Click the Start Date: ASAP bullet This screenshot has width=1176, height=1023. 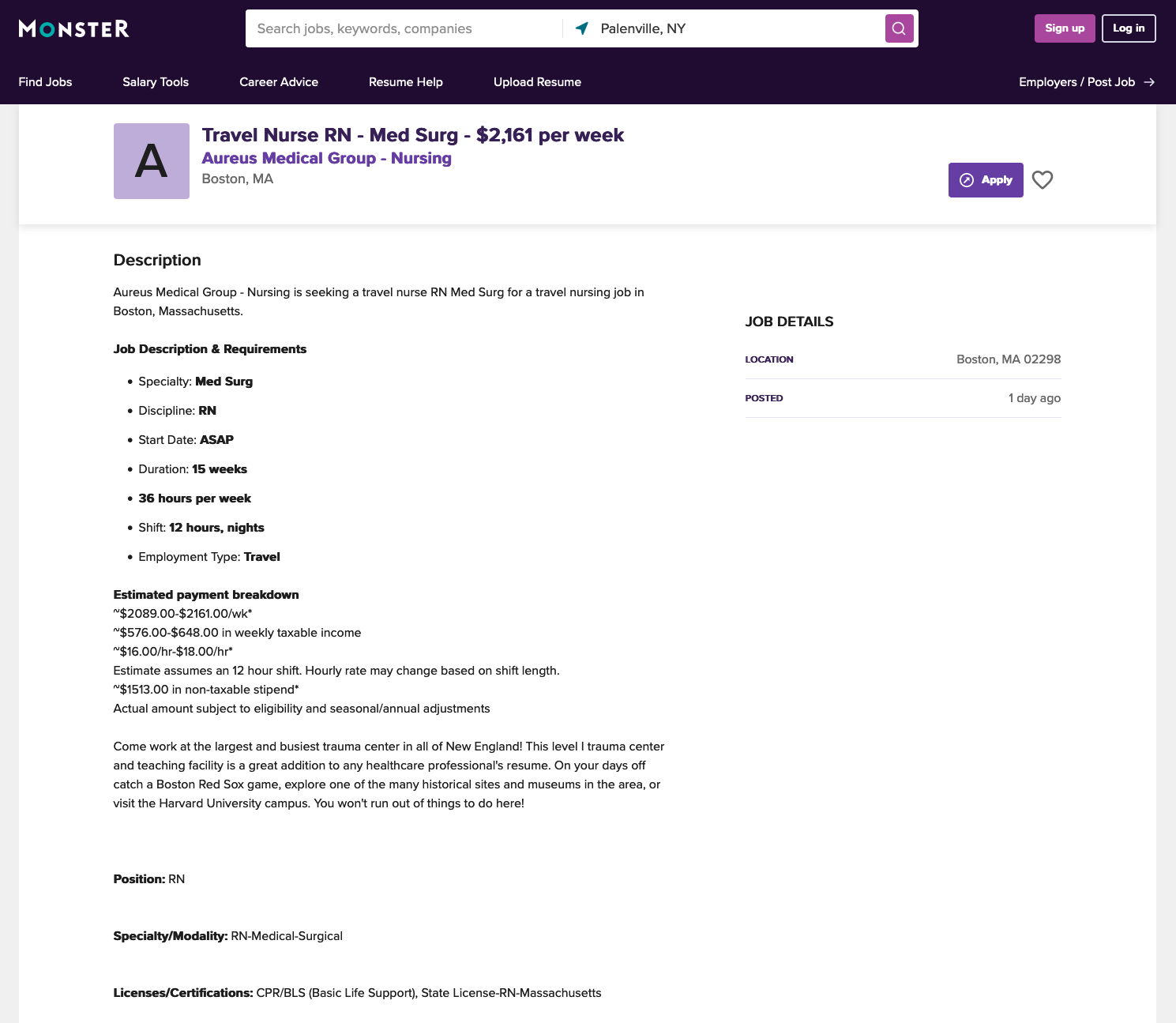click(186, 440)
